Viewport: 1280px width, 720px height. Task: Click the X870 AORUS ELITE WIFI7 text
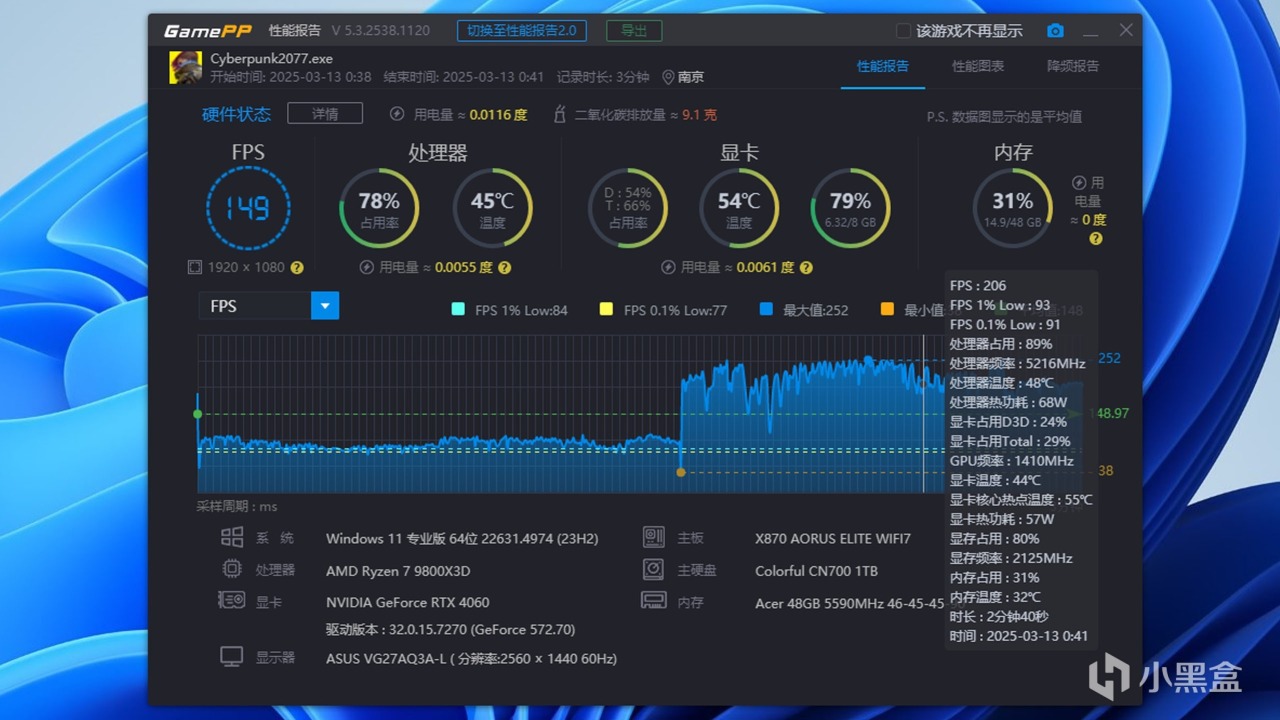tap(833, 539)
